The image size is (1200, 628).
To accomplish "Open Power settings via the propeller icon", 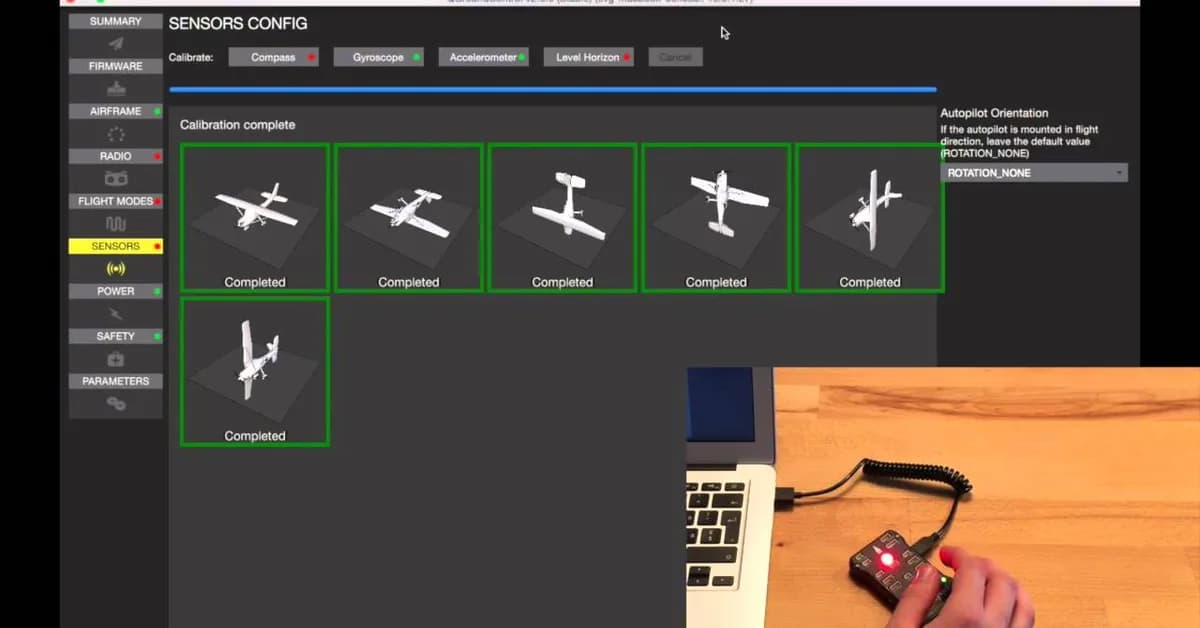I will coord(115,313).
